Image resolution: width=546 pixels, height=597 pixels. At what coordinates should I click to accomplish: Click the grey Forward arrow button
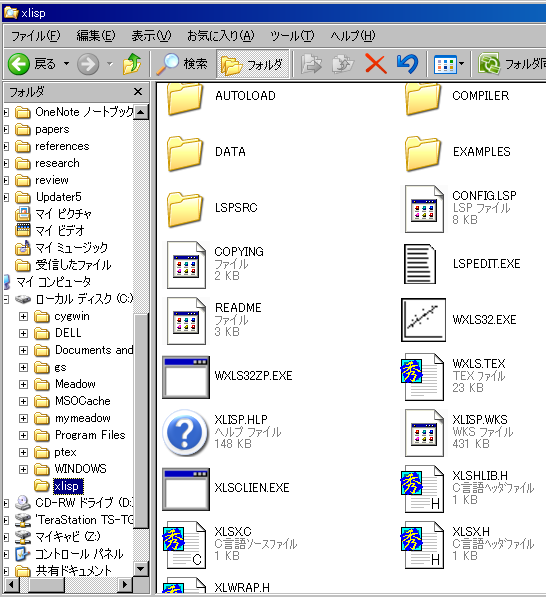[88, 64]
